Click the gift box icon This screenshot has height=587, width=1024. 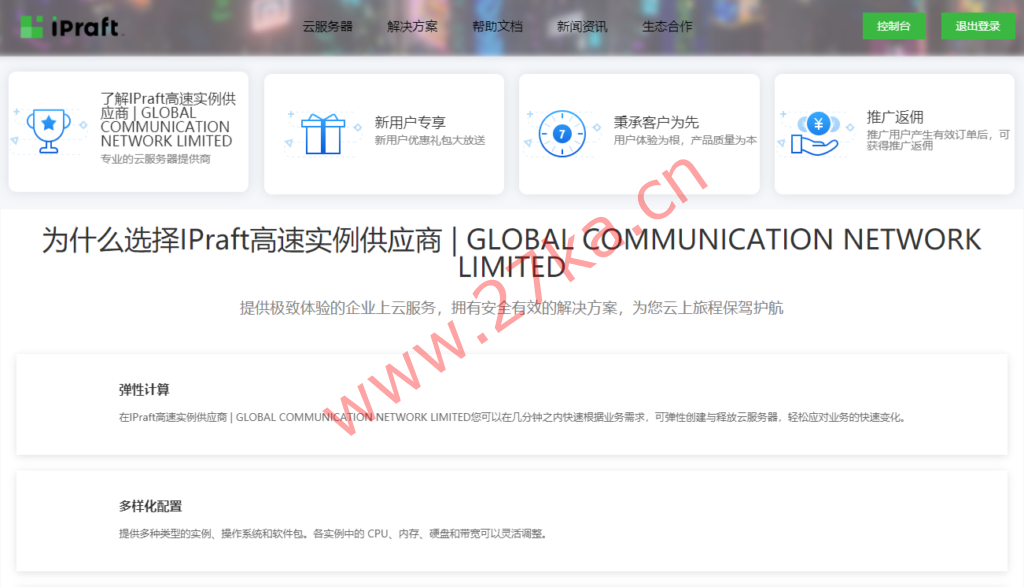pos(323,134)
